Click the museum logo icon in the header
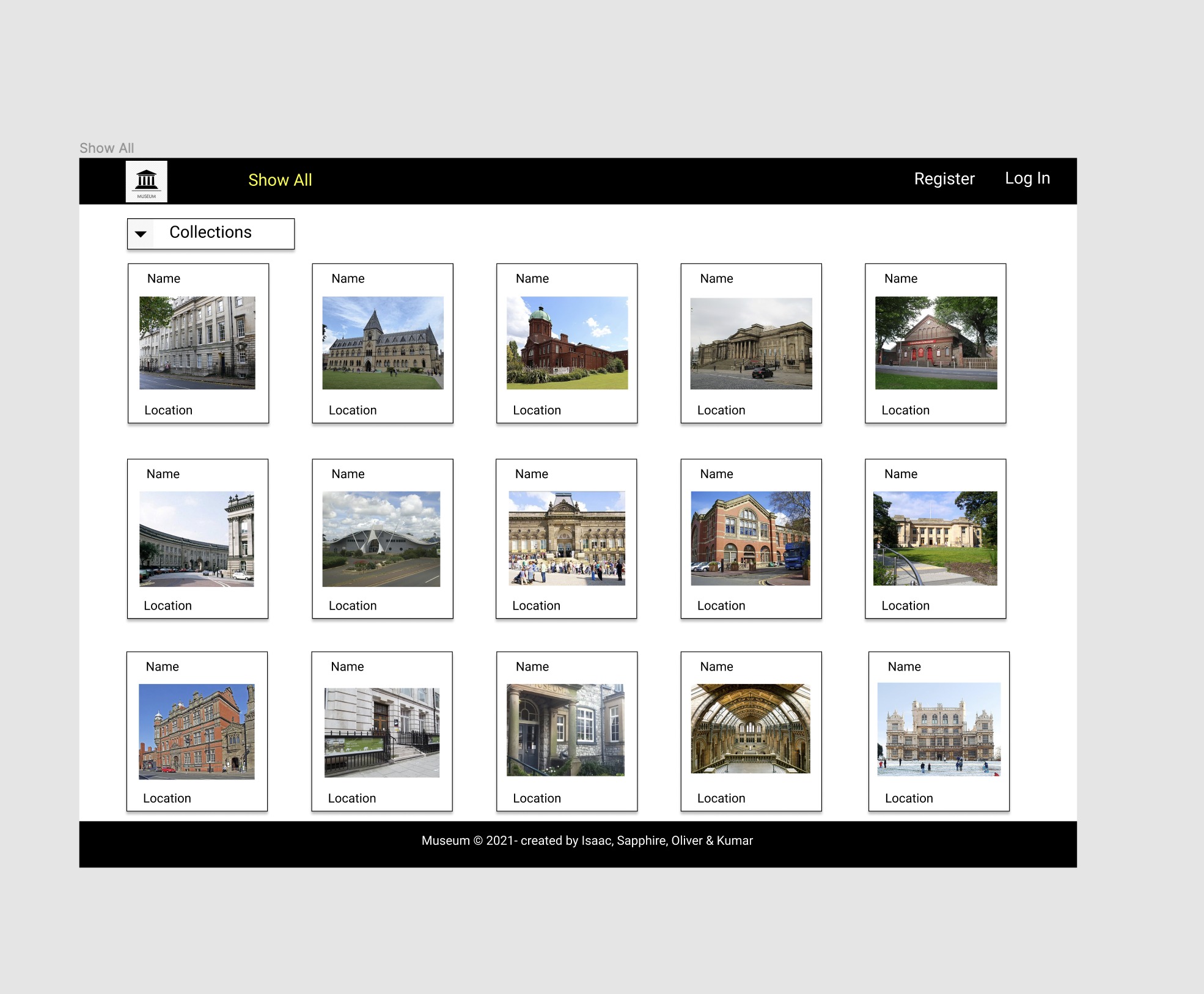 click(146, 182)
